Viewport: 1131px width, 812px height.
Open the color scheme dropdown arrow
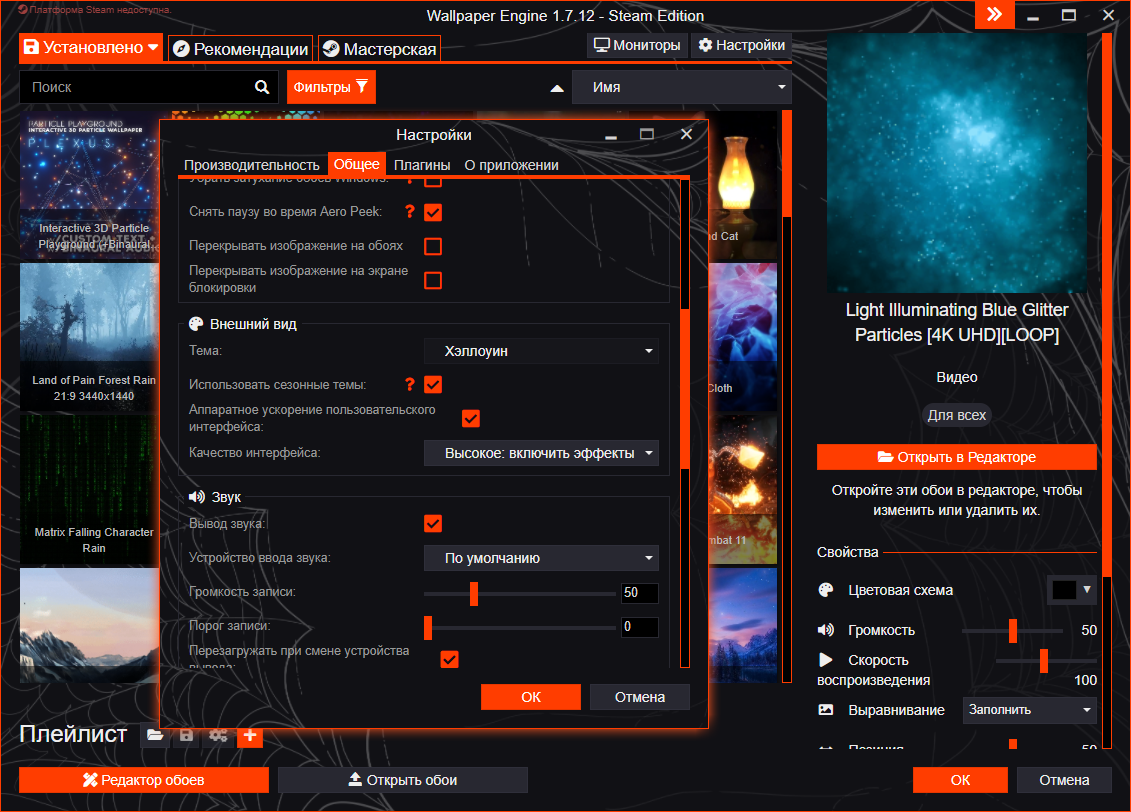(1087, 589)
